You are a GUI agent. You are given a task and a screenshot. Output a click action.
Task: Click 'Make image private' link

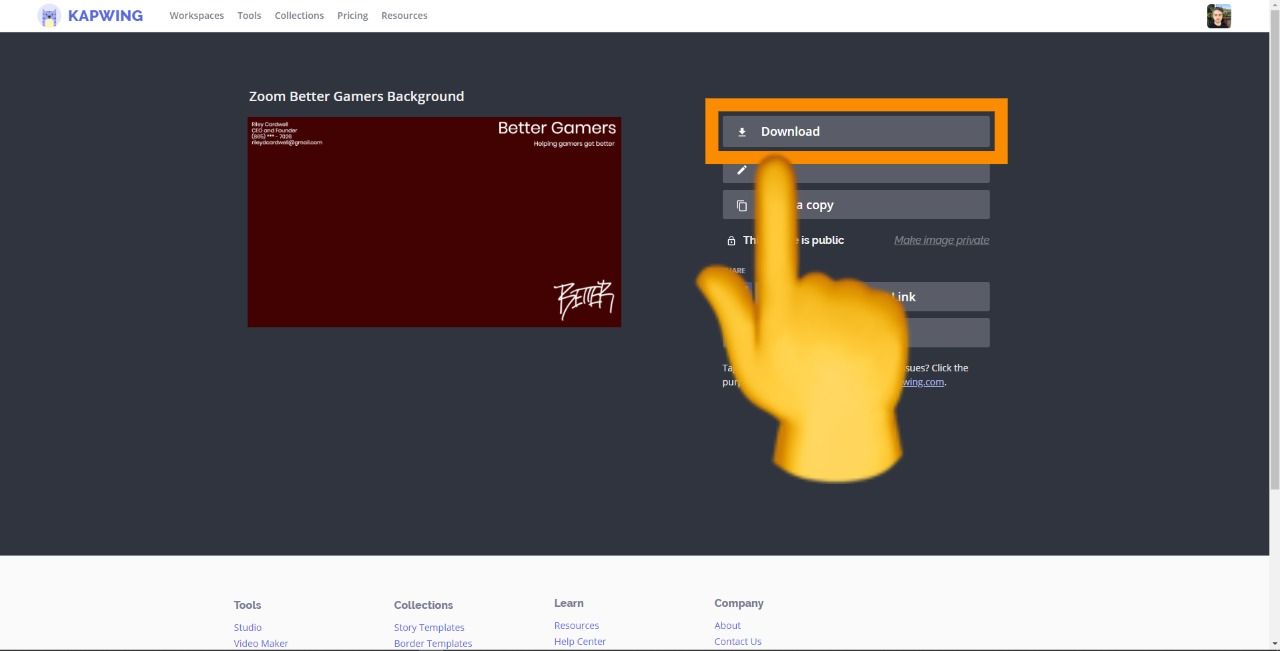(x=941, y=240)
